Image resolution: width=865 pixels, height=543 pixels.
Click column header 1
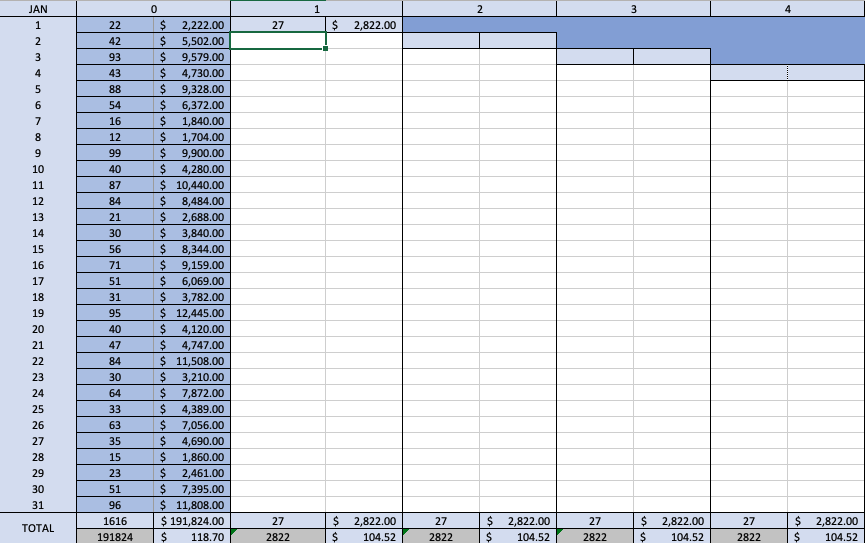pyautogui.click(x=317, y=9)
